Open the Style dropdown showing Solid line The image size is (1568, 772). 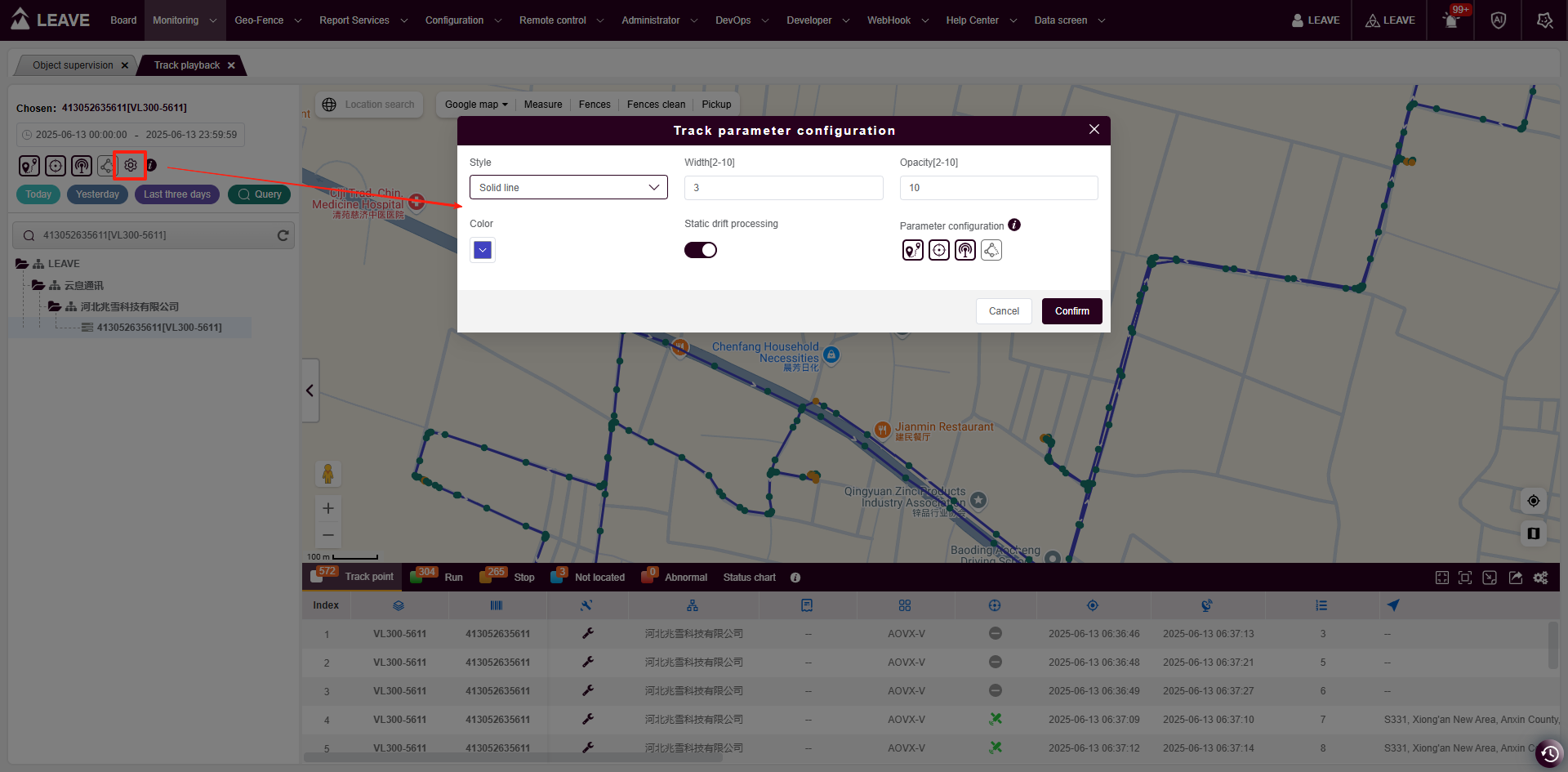point(568,187)
